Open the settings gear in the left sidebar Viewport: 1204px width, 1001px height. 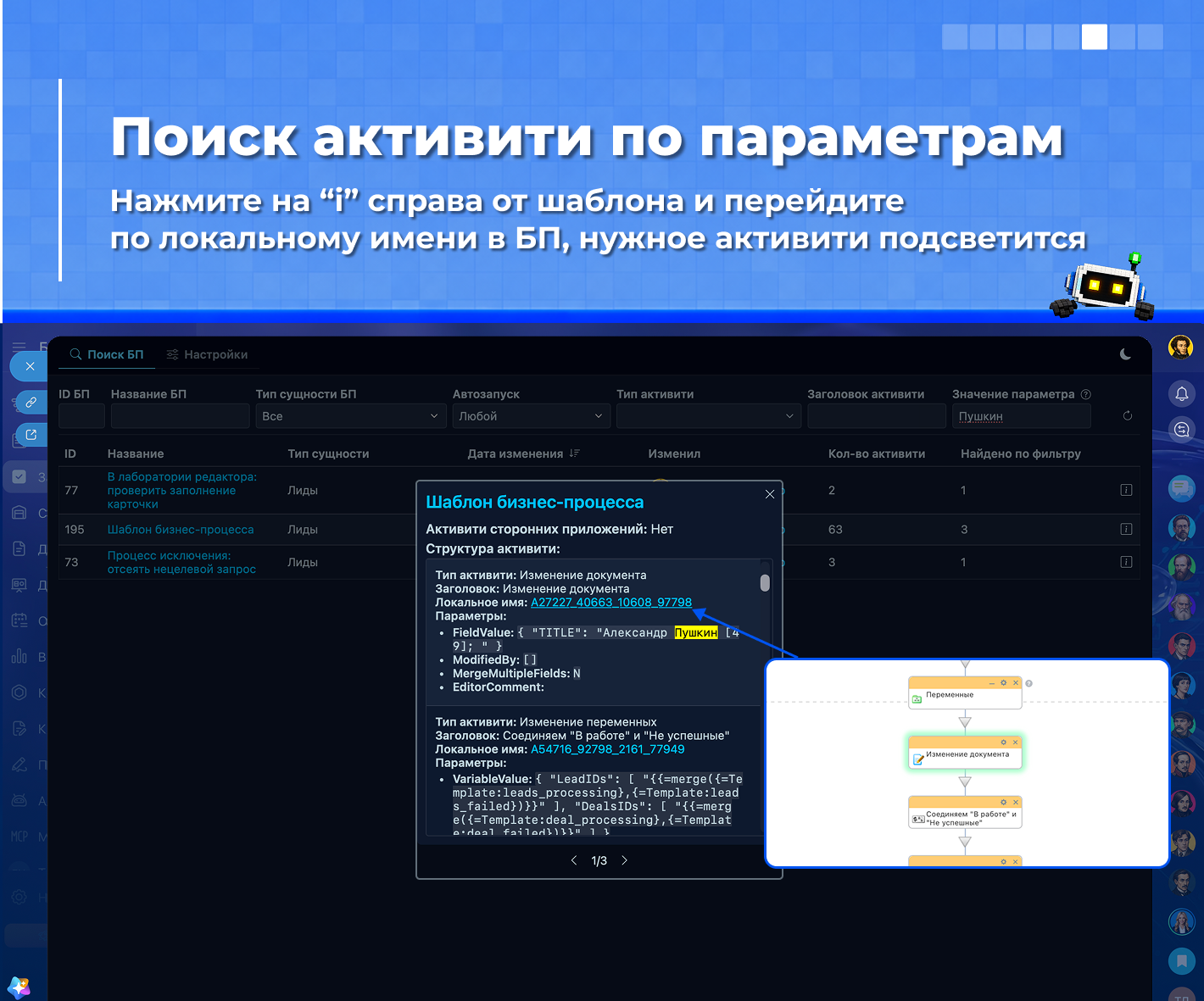19,897
